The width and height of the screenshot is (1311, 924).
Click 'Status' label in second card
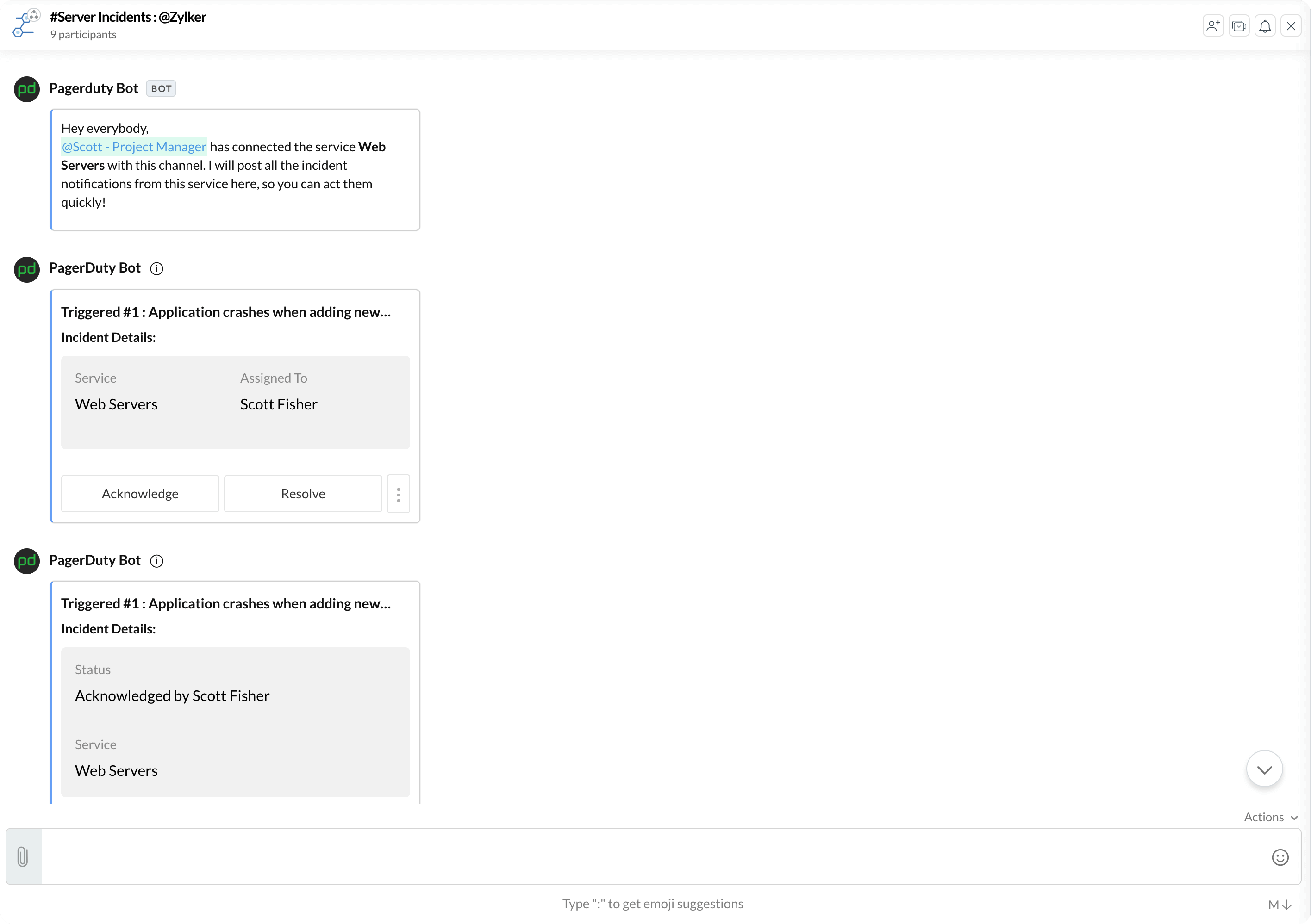point(93,670)
